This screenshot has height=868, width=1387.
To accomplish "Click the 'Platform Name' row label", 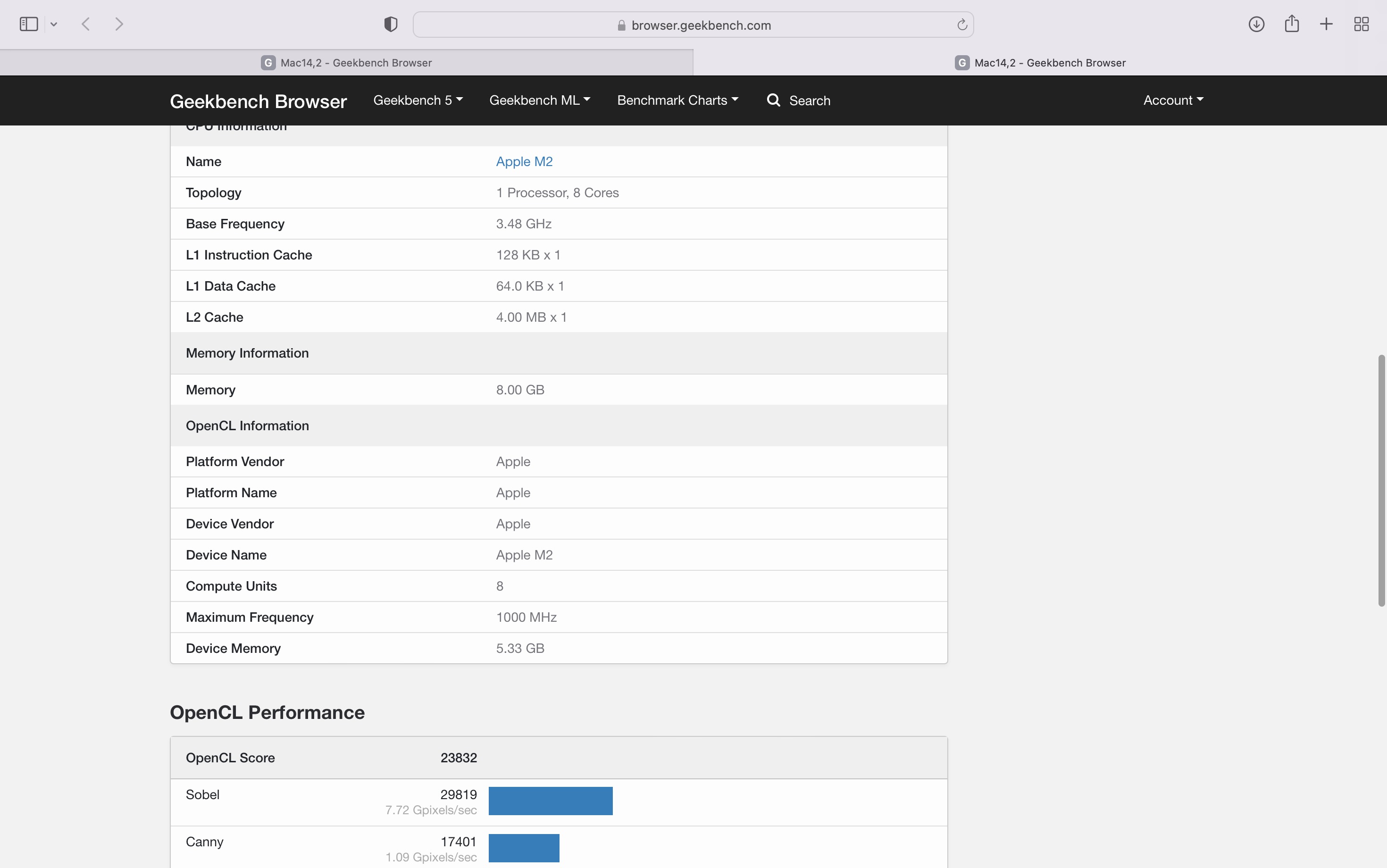I will point(231,492).
